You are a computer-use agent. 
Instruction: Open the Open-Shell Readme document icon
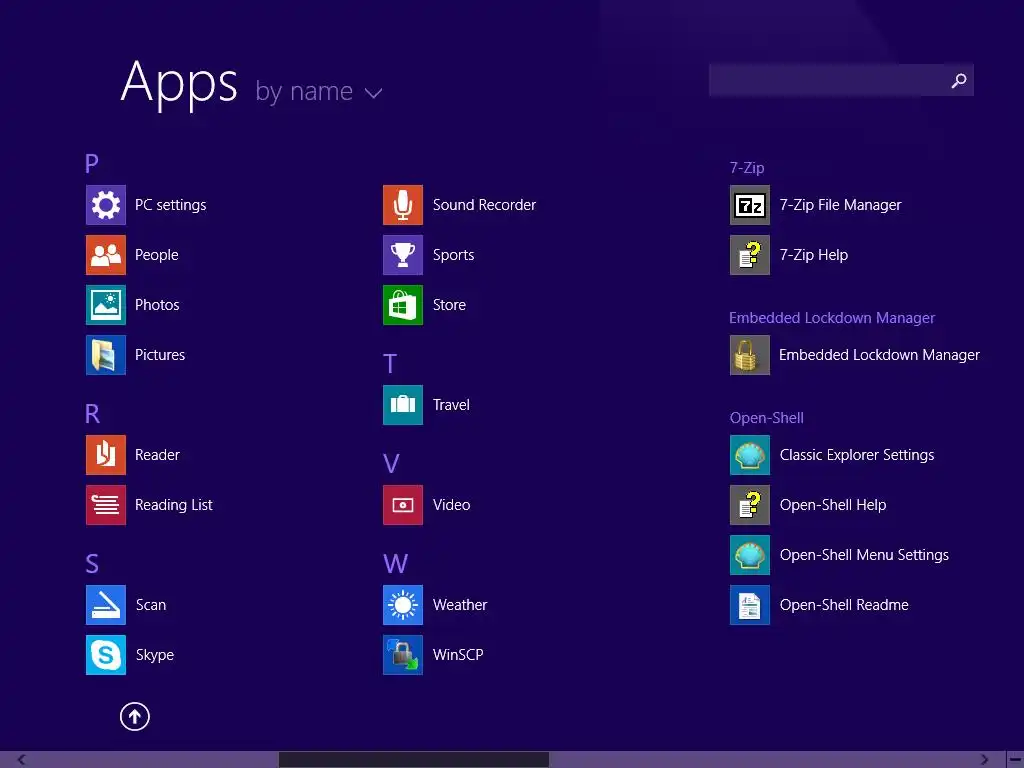point(750,605)
